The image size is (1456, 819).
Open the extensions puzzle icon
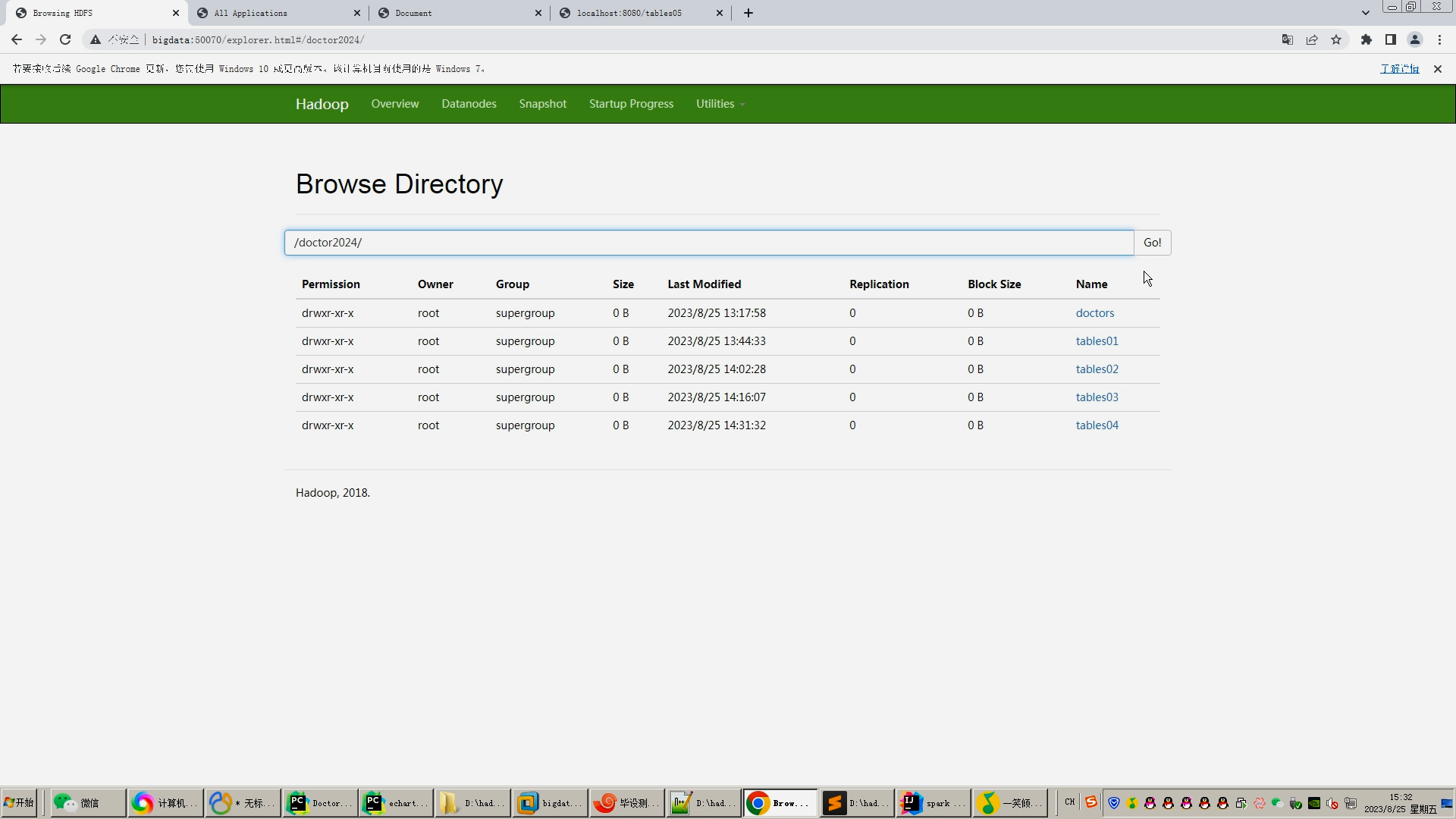click(1366, 39)
